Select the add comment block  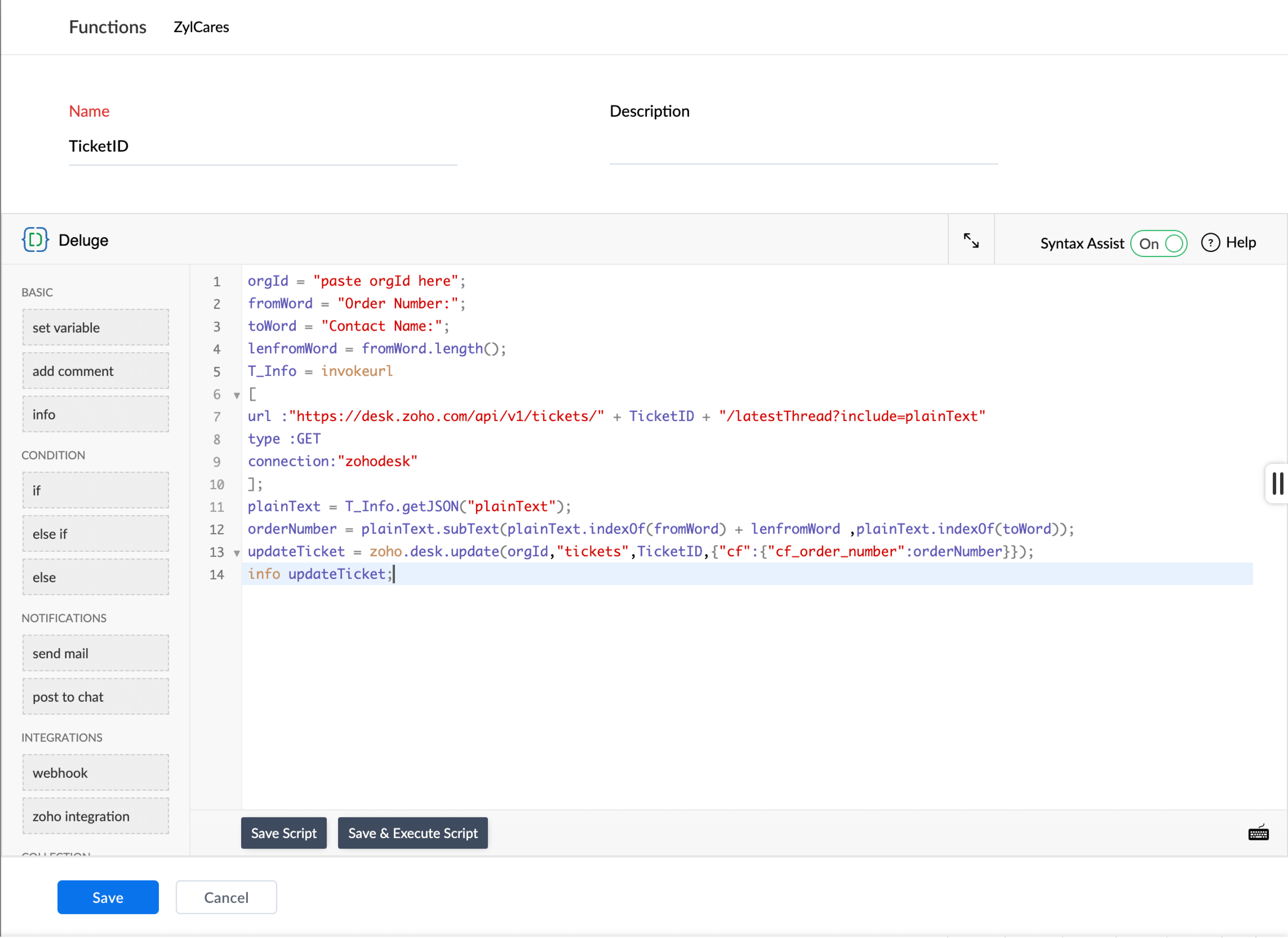[96, 370]
